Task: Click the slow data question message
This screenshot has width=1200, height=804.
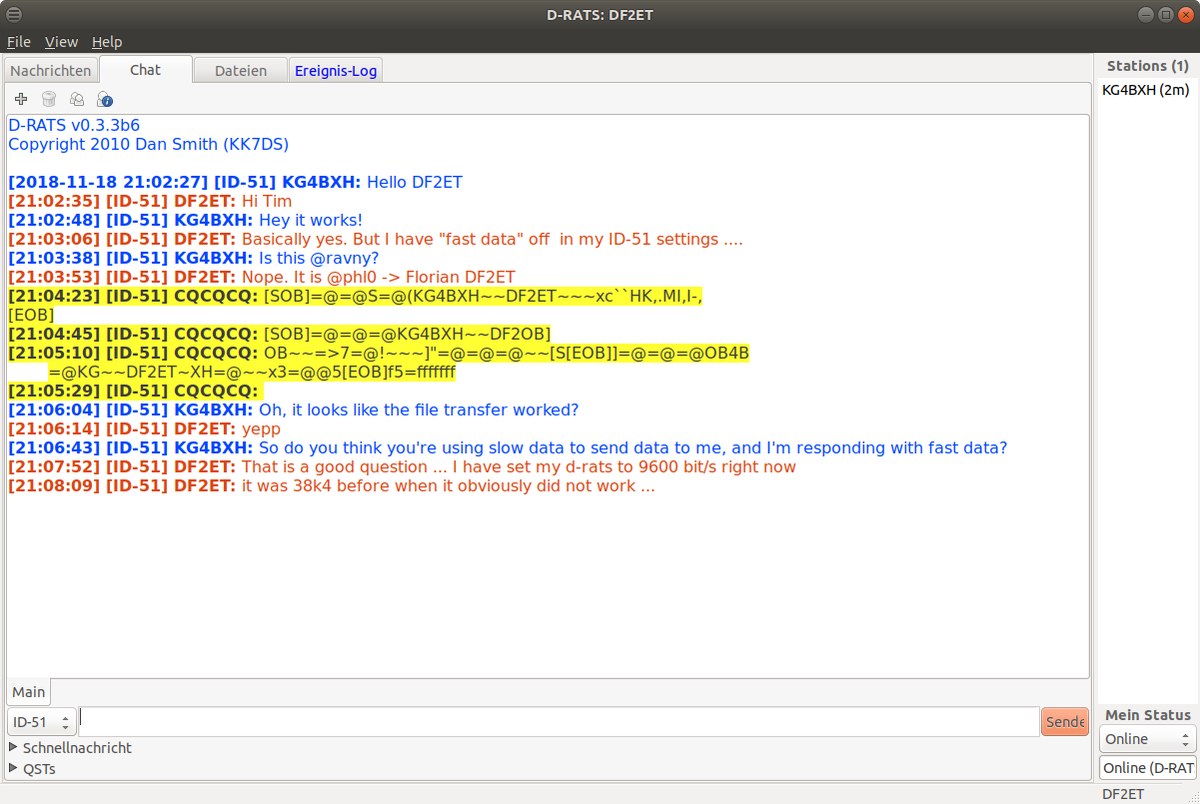Action: tap(508, 448)
